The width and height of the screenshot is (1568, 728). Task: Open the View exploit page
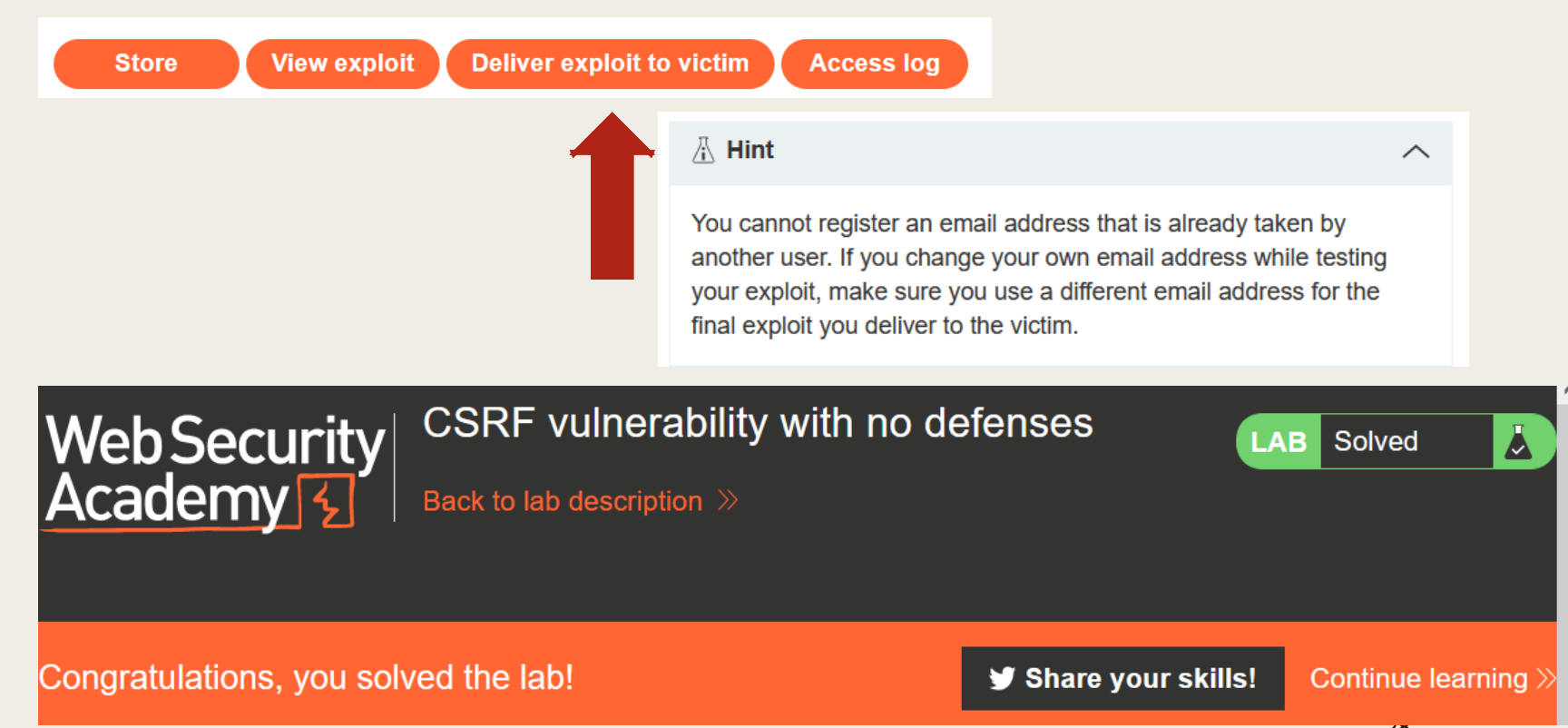pyautogui.click(x=342, y=64)
